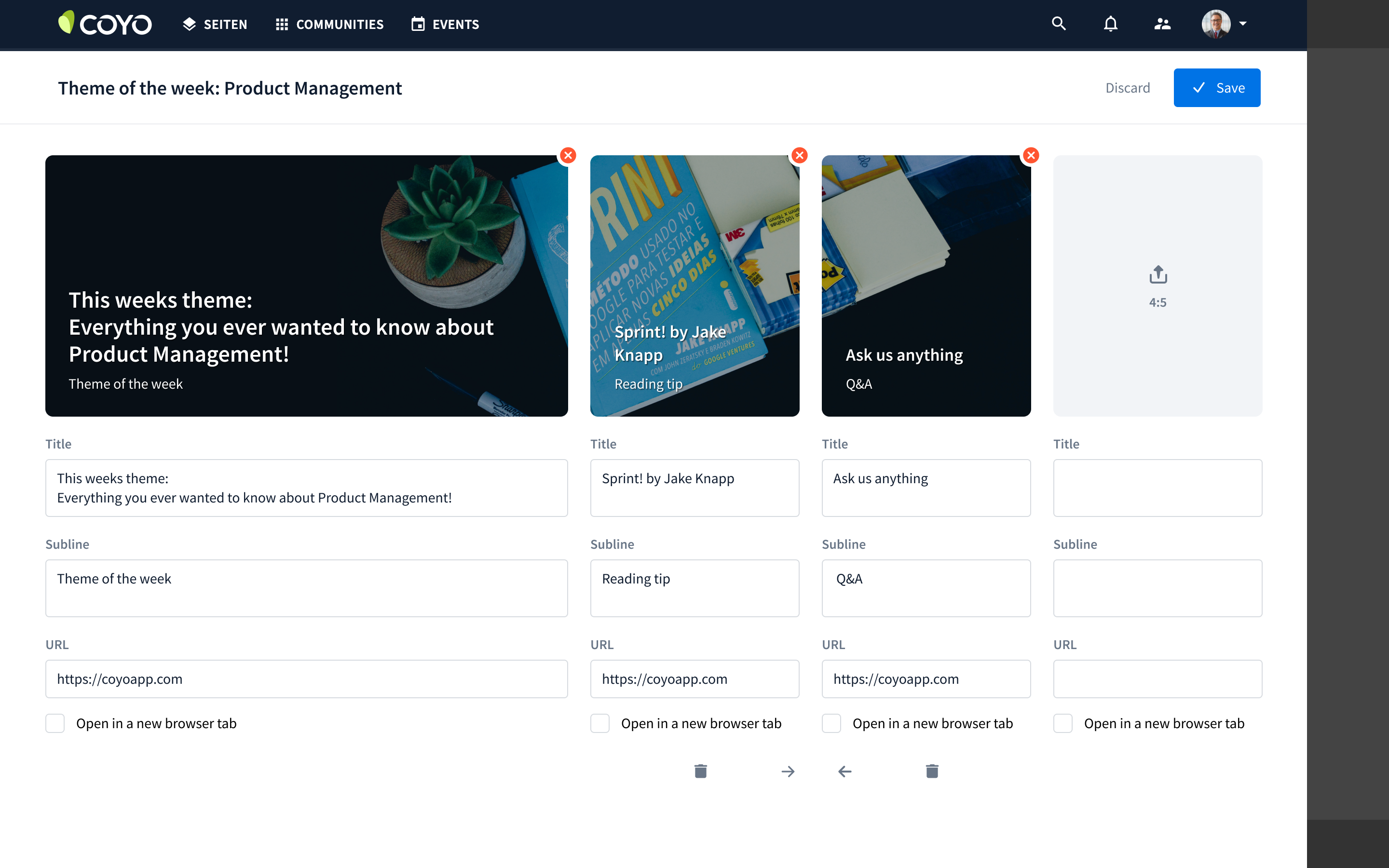Expand the user profile dropdown arrow

tap(1243, 24)
